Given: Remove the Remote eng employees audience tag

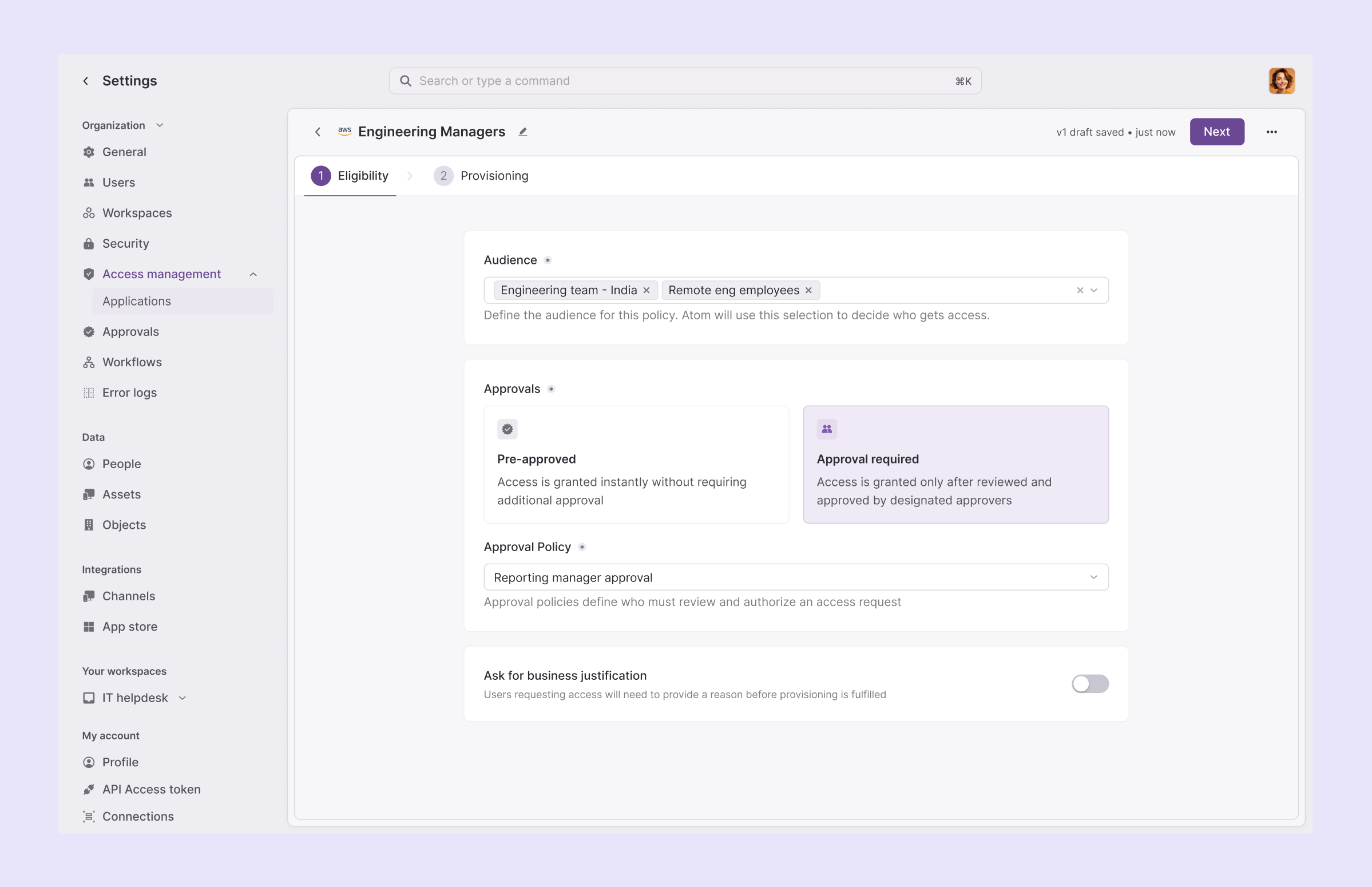Looking at the screenshot, I should click(808, 290).
